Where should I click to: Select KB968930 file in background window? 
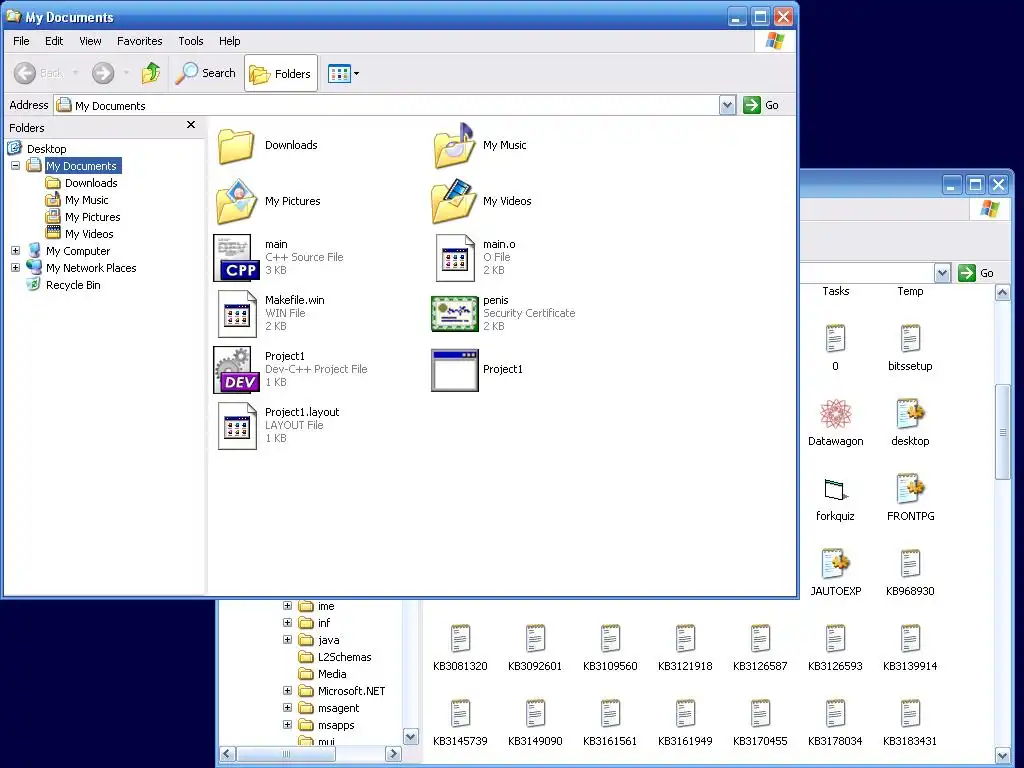click(x=910, y=564)
